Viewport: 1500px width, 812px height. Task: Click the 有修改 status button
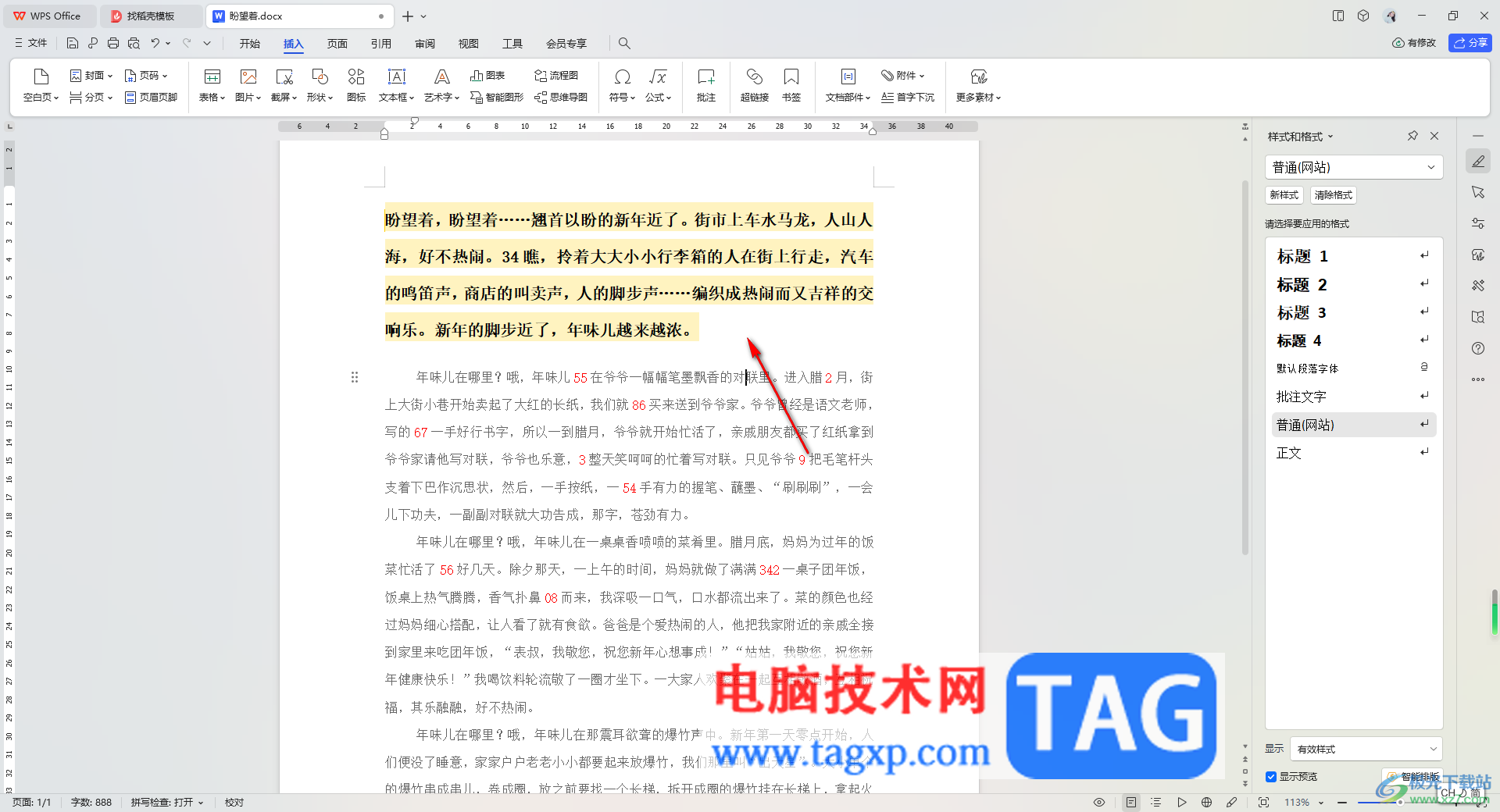1415,43
